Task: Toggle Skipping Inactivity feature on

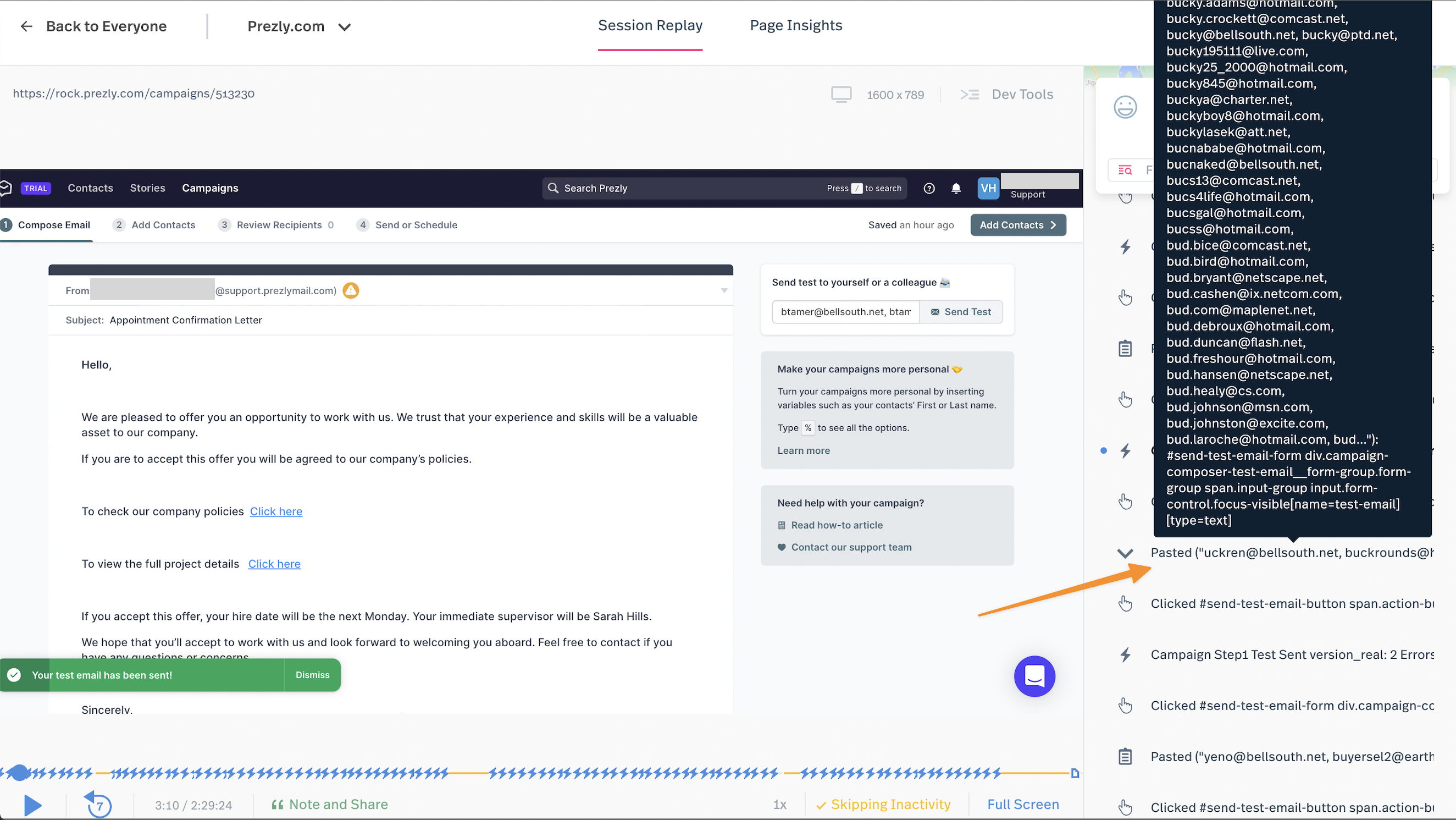Action: click(883, 804)
